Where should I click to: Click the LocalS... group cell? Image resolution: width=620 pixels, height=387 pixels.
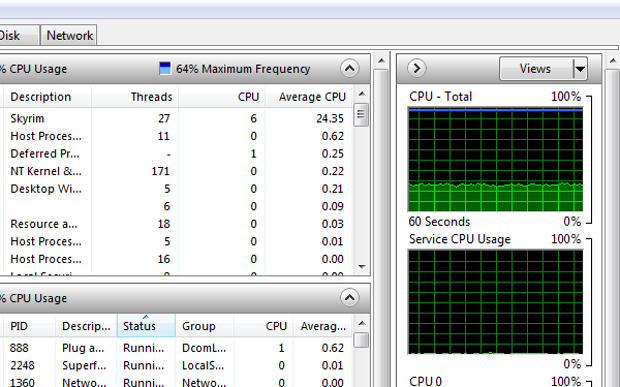tap(203, 365)
